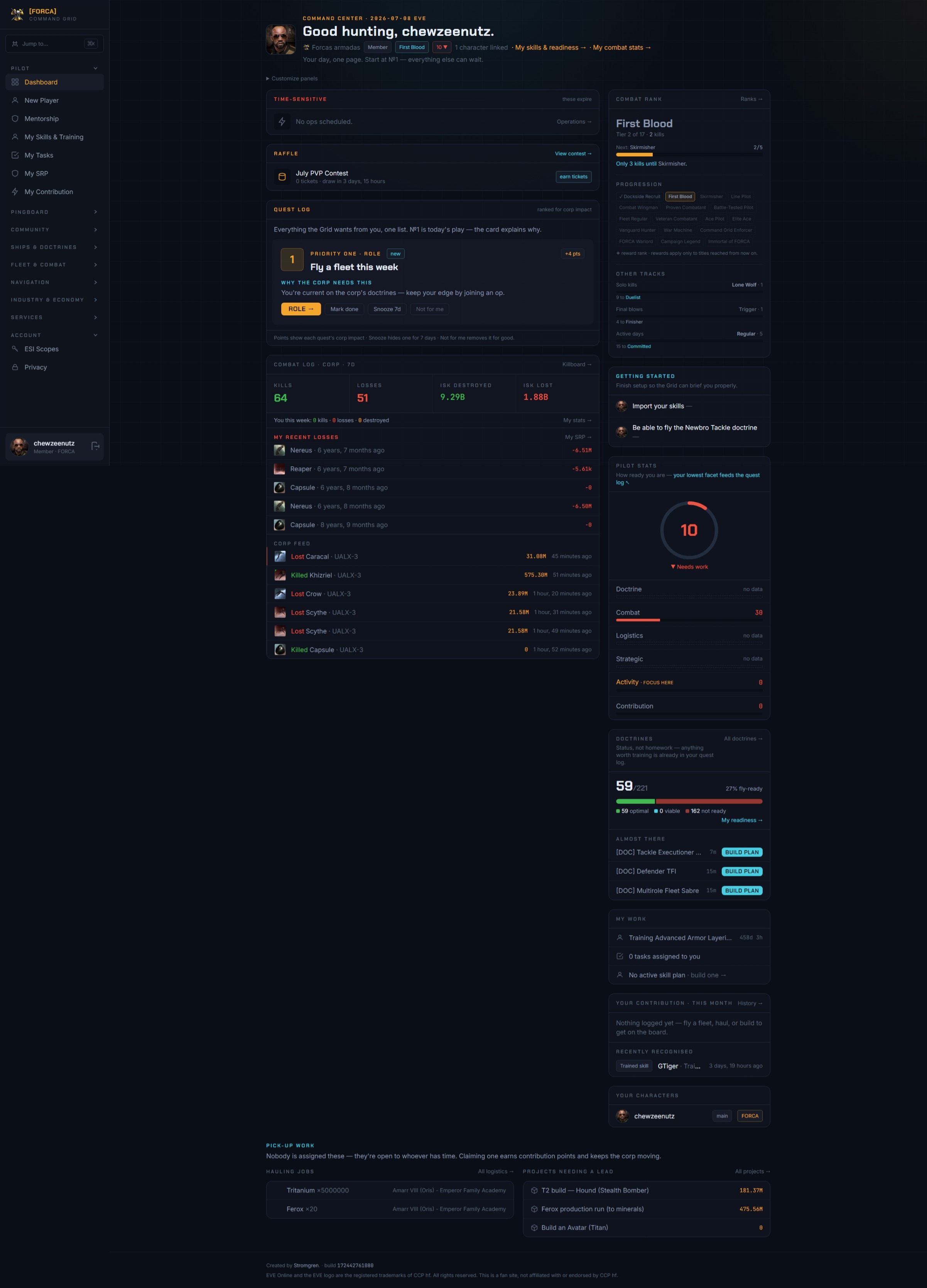Click the Killed Khizriel ship icon
The height and width of the screenshot is (1288, 927).
click(280, 575)
